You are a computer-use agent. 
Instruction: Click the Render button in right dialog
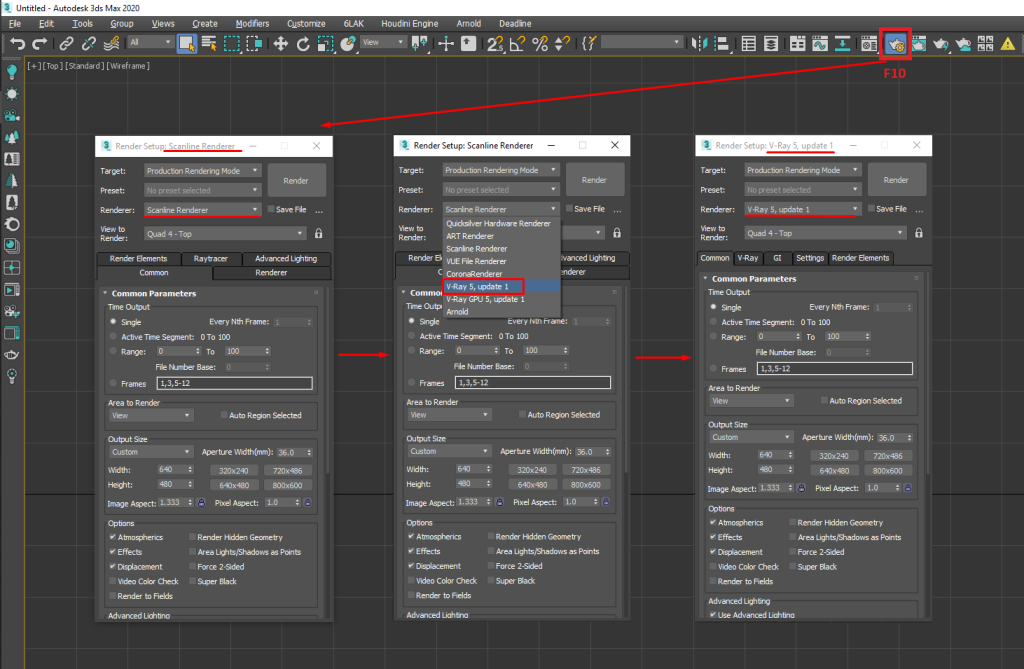point(895,179)
